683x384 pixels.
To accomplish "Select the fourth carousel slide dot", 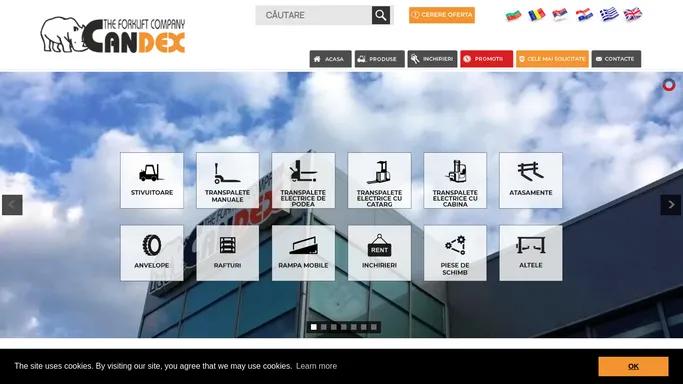I will point(344,327).
